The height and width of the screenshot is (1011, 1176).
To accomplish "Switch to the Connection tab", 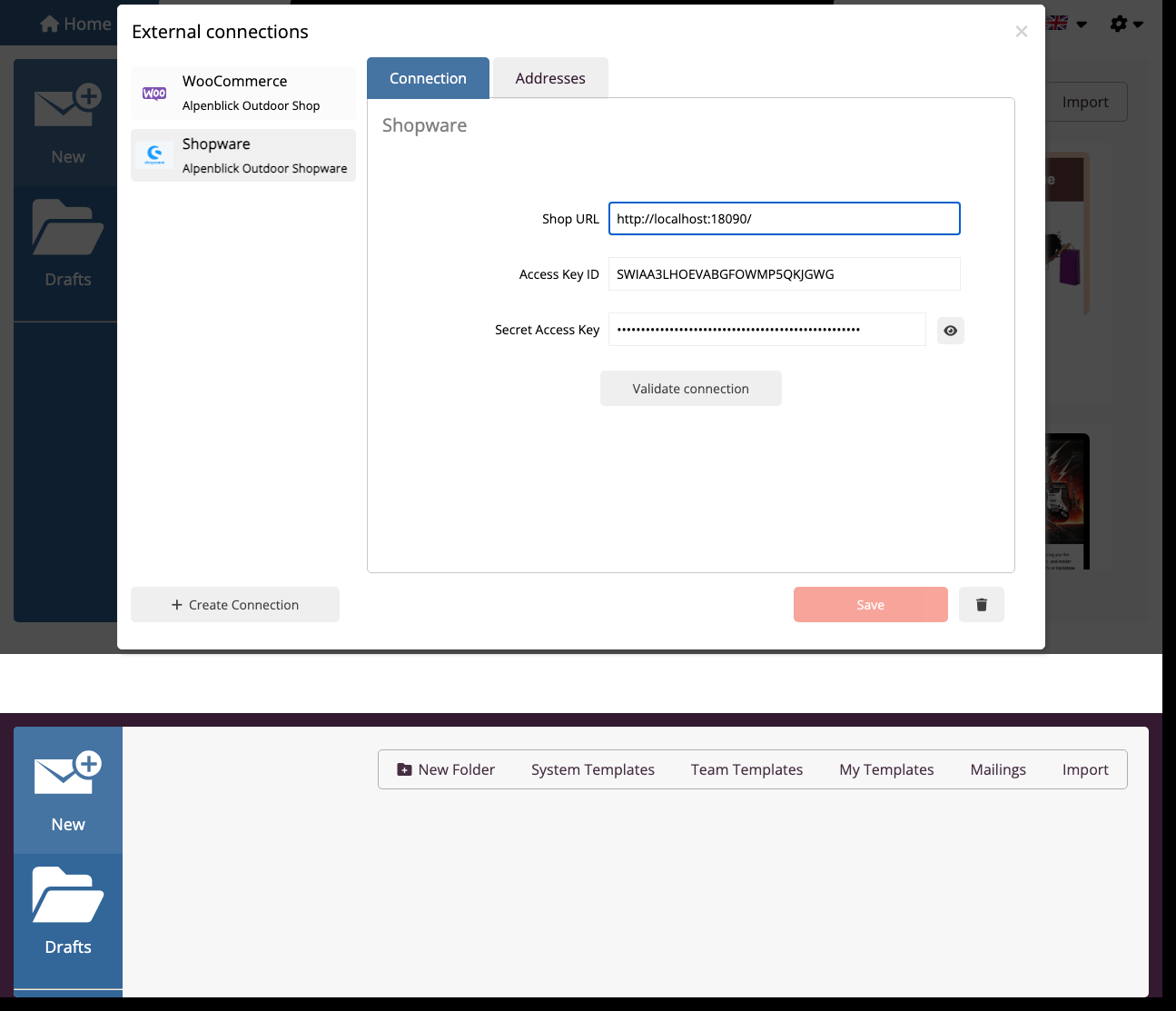I will [428, 78].
